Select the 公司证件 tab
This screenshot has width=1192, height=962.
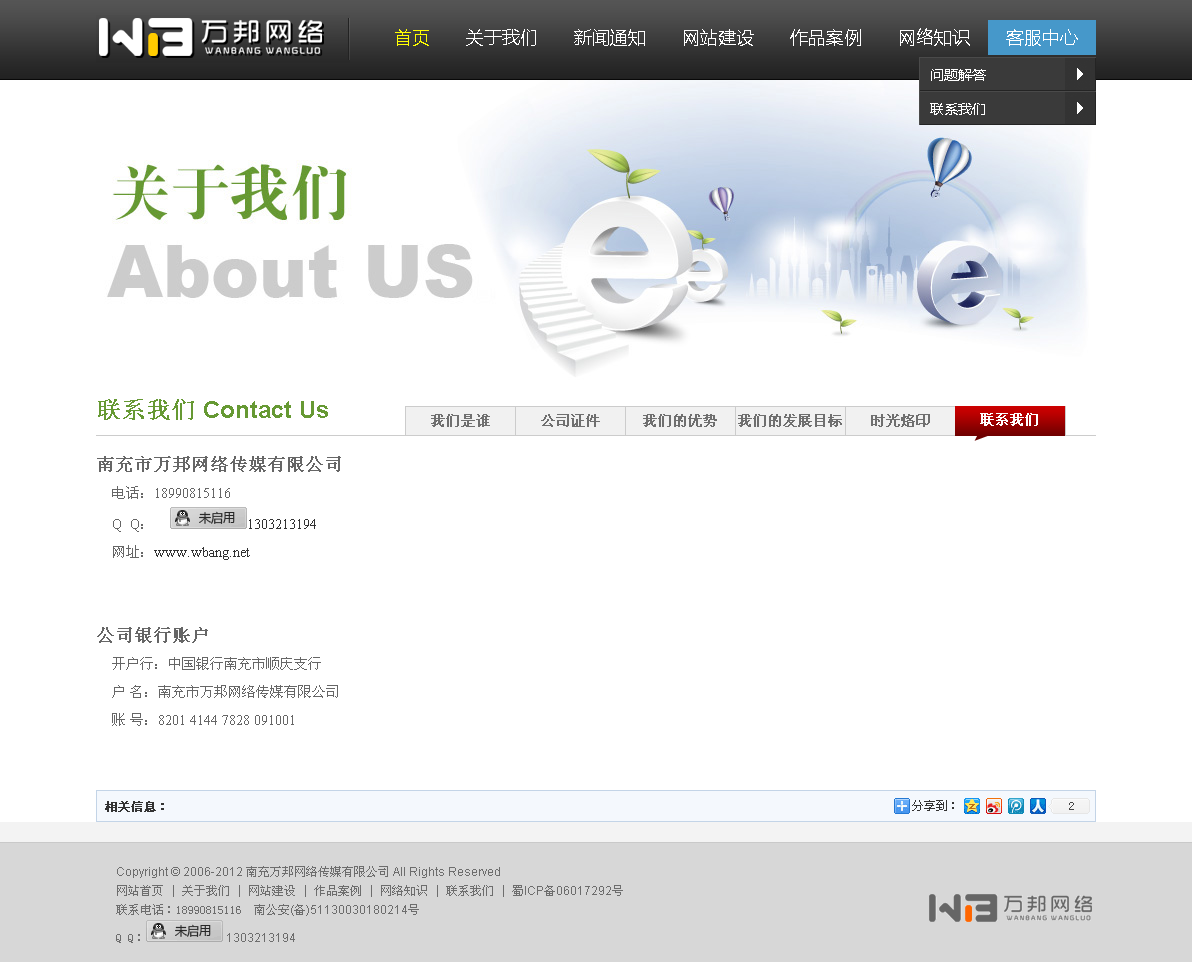570,421
